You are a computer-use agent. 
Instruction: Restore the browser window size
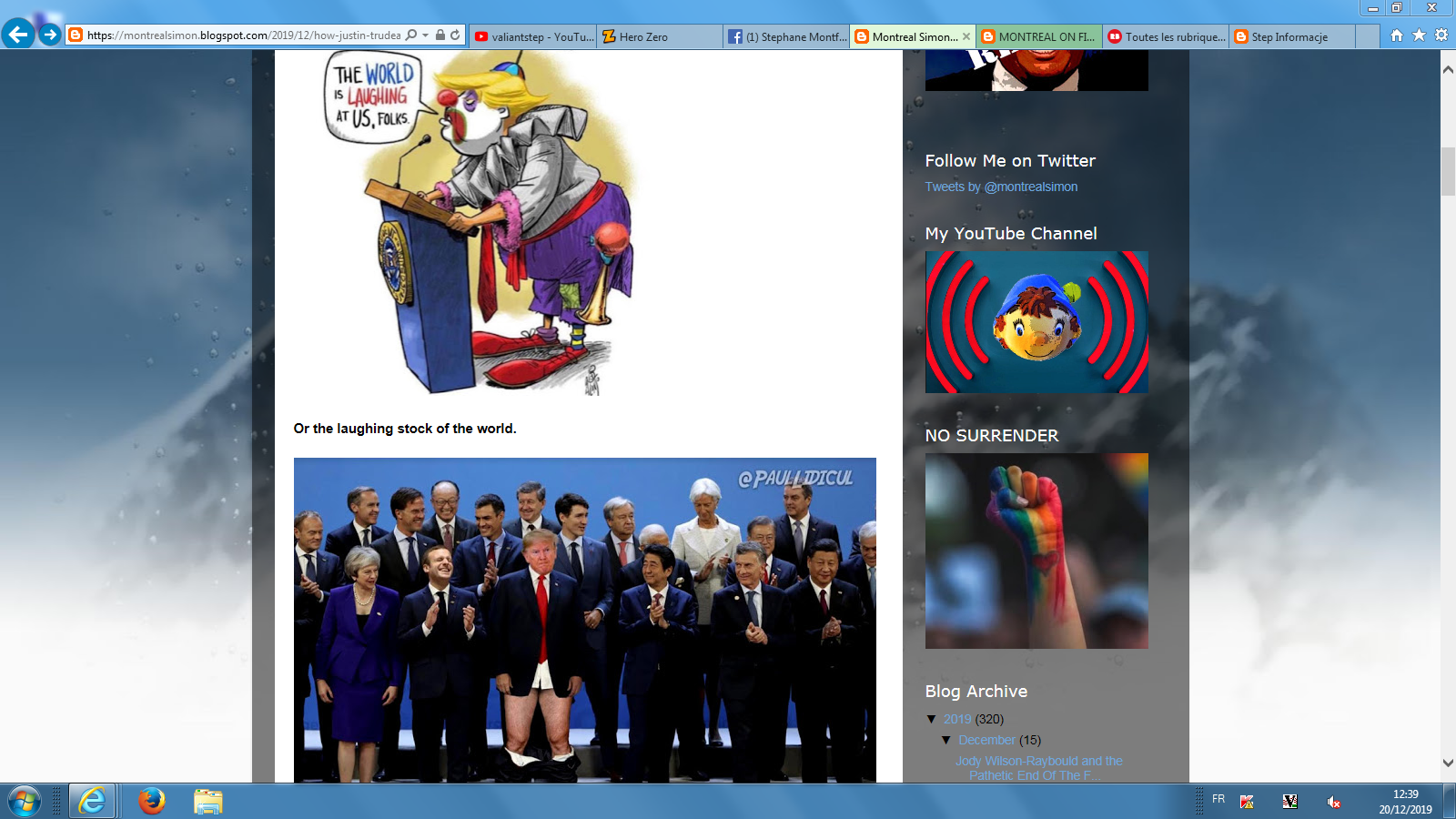pyautogui.click(x=1397, y=7)
